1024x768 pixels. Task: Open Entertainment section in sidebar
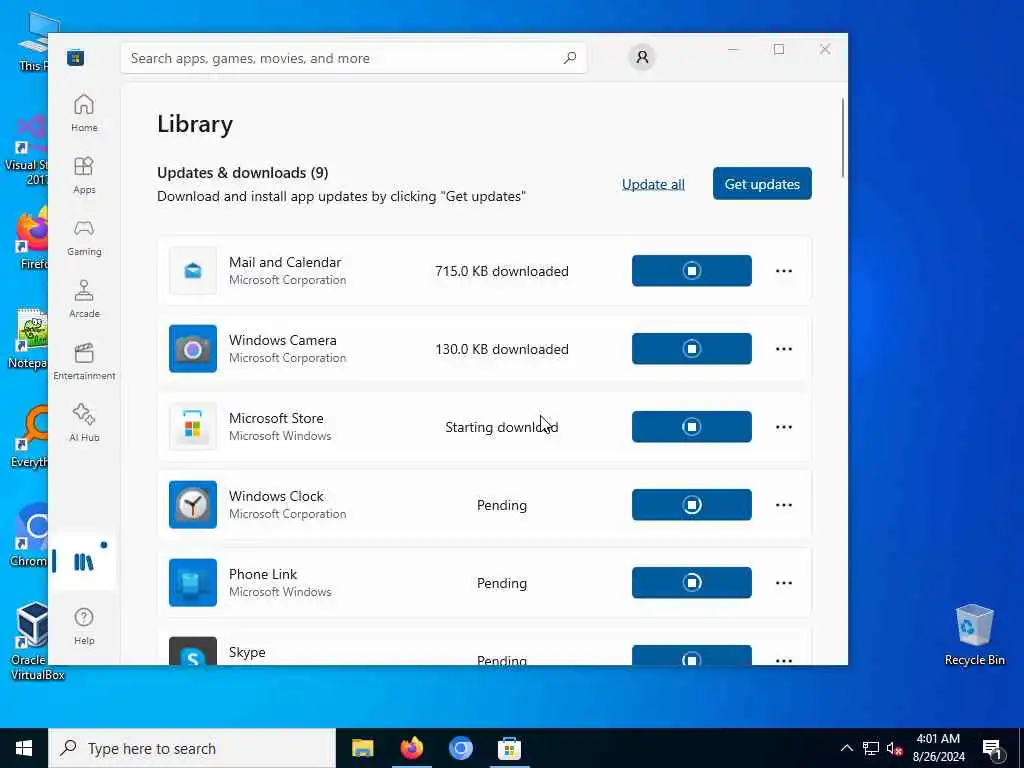(84, 361)
